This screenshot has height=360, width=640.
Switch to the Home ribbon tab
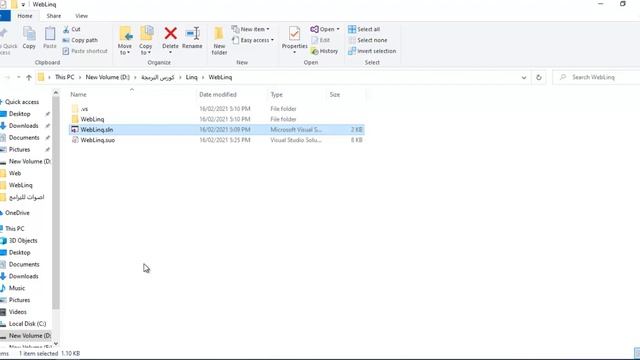coord(25,16)
